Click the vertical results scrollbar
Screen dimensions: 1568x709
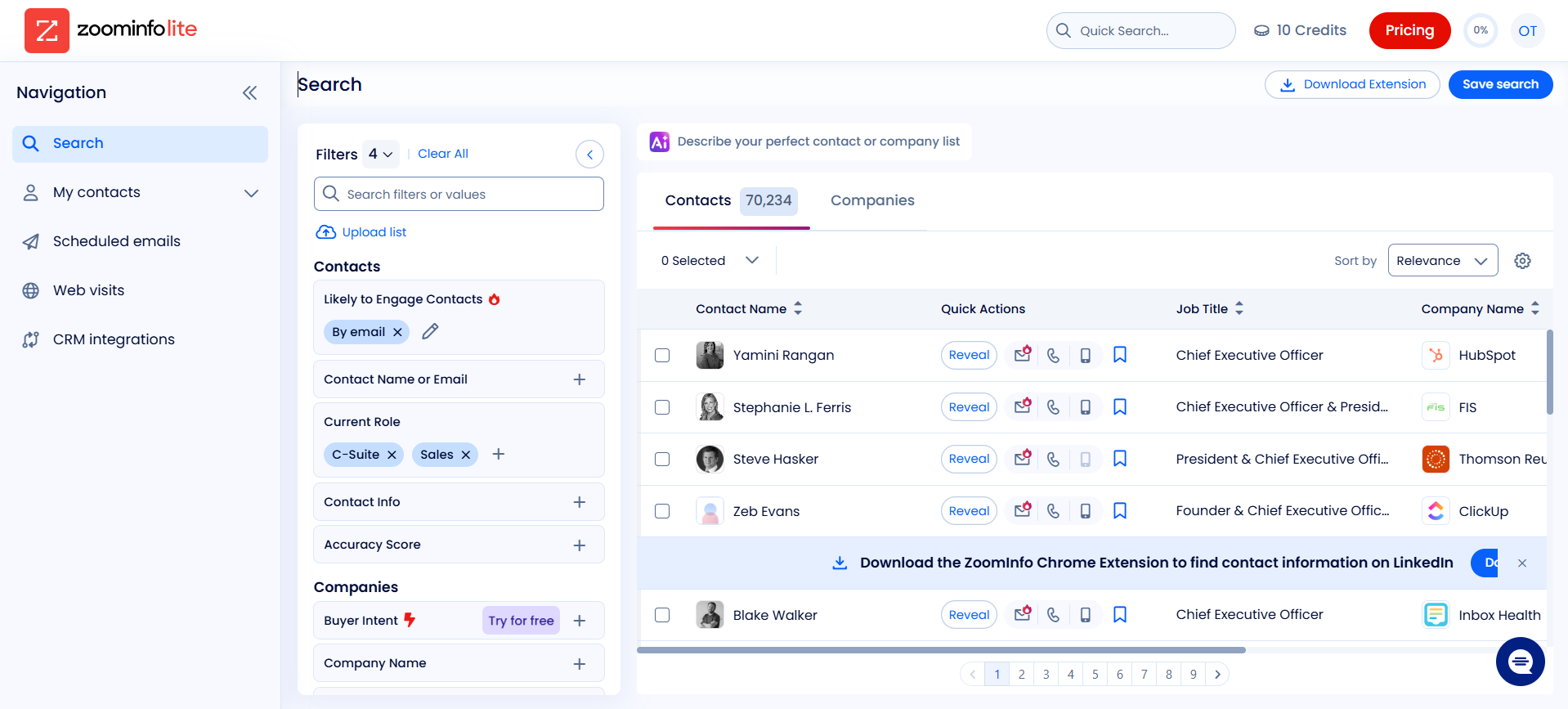coord(1549,372)
